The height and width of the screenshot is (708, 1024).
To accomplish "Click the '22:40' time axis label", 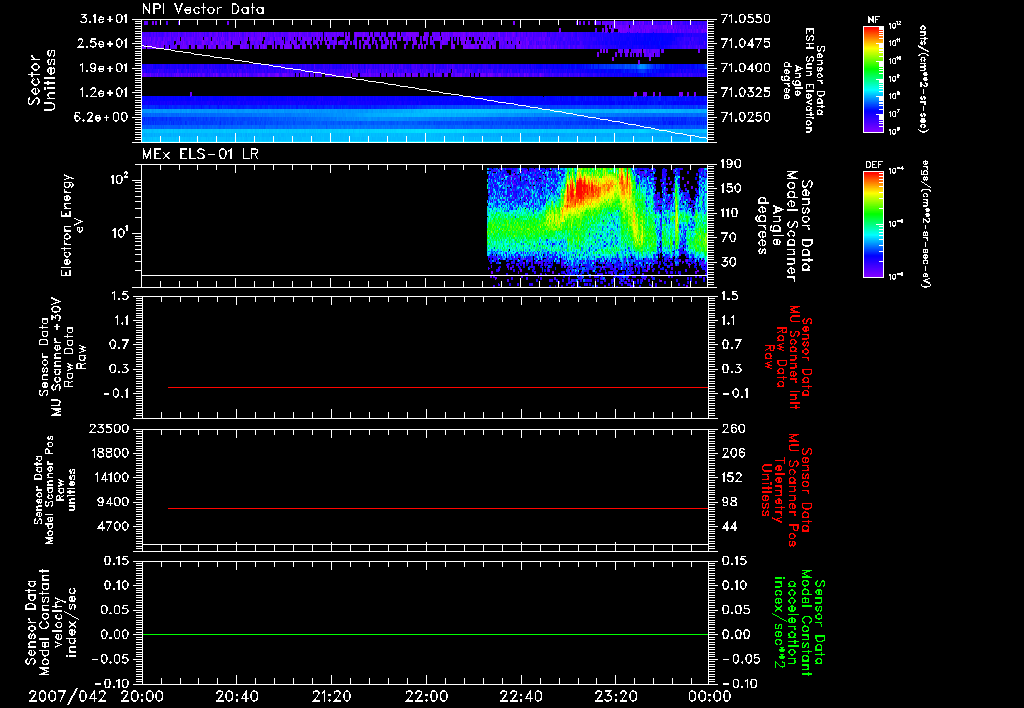I will pyautogui.click(x=520, y=696).
